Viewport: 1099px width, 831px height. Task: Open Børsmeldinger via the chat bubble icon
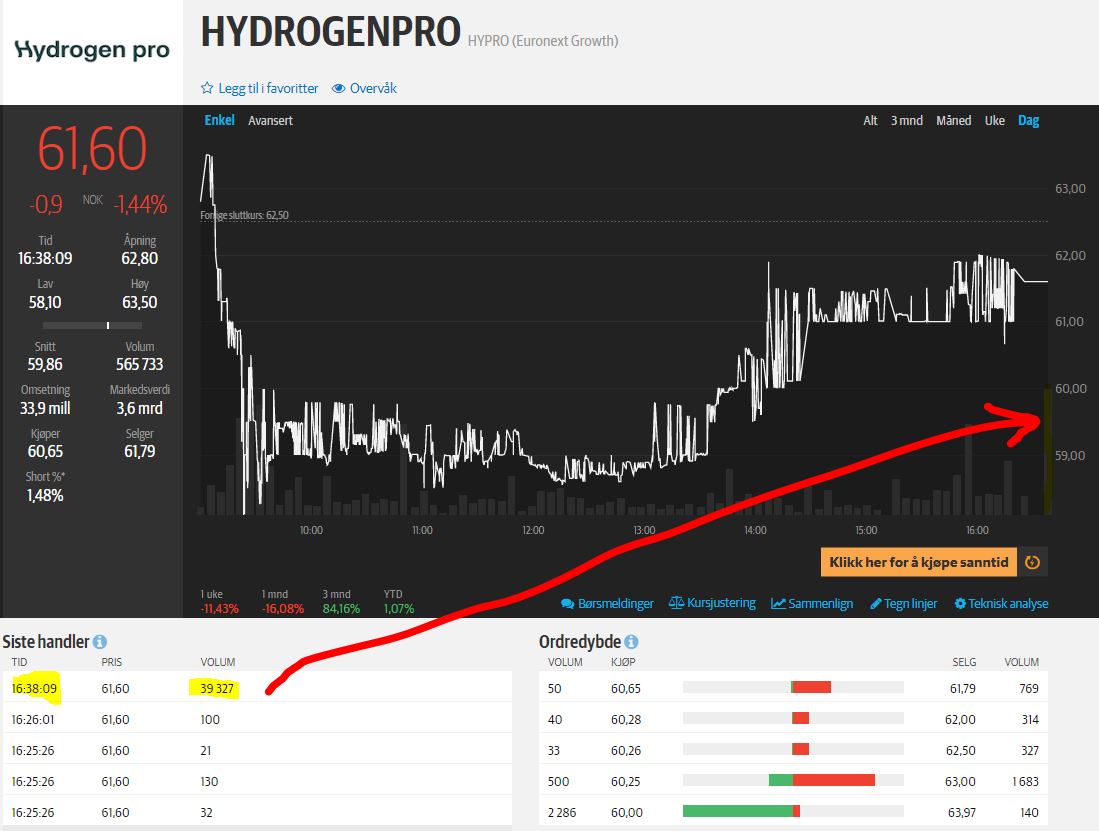[568, 603]
